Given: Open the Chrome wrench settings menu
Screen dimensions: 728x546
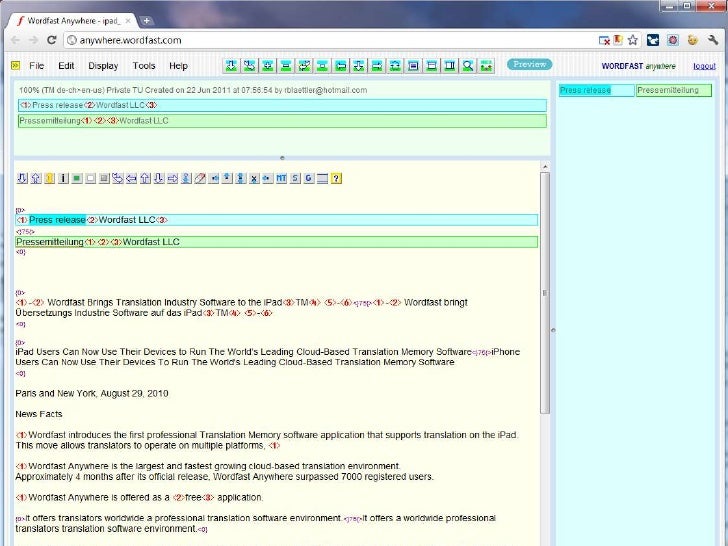Looking at the screenshot, I should click(714, 40).
